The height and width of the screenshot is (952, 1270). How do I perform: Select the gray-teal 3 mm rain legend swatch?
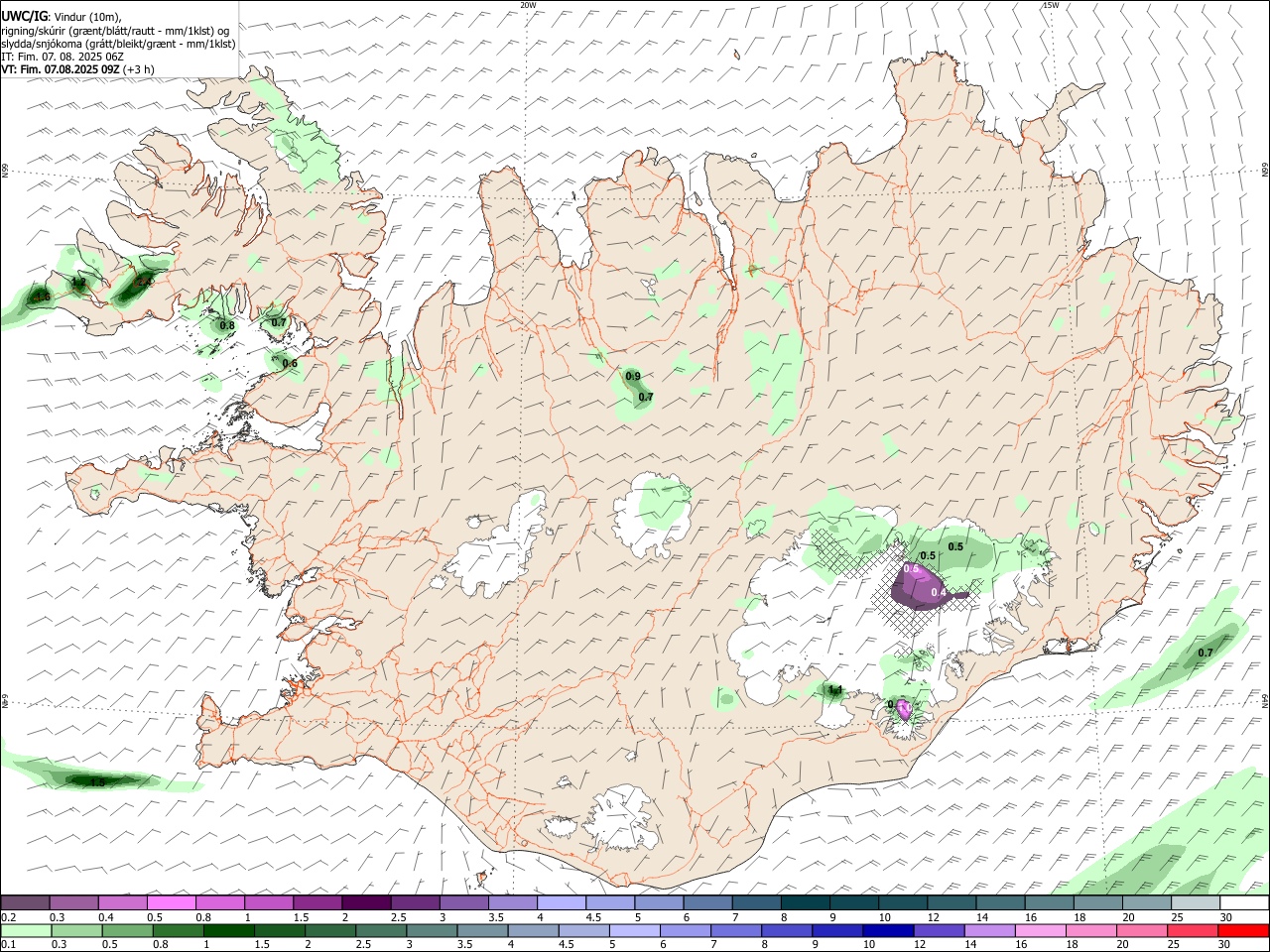pos(432,930)
